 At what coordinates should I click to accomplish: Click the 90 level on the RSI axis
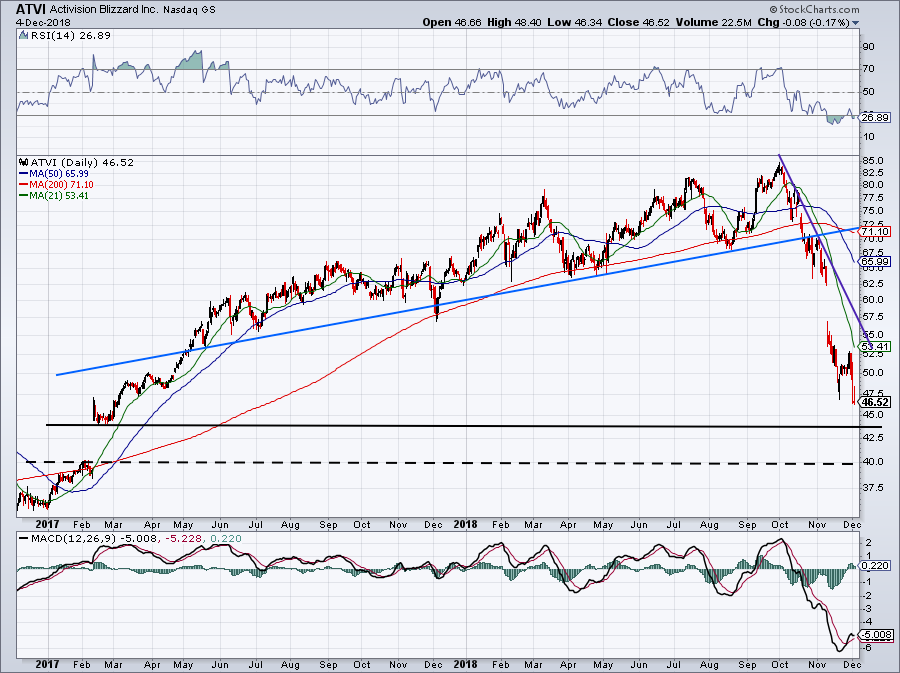pyautogui.click(x=869, y=46)
